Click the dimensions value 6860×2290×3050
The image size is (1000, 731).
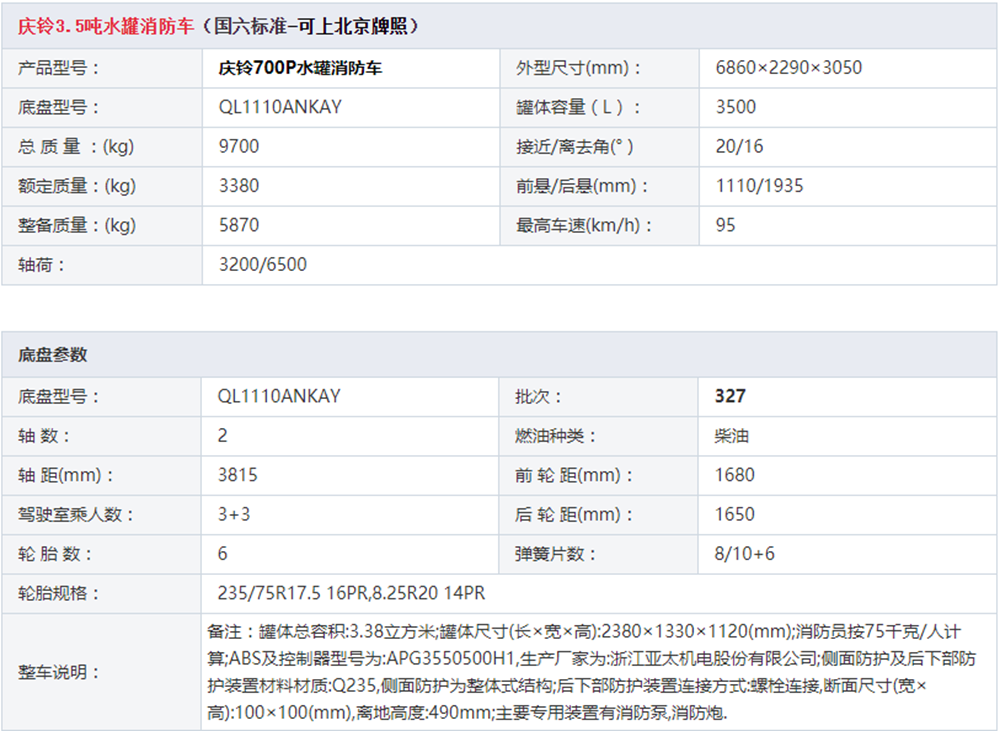[788, 68]
